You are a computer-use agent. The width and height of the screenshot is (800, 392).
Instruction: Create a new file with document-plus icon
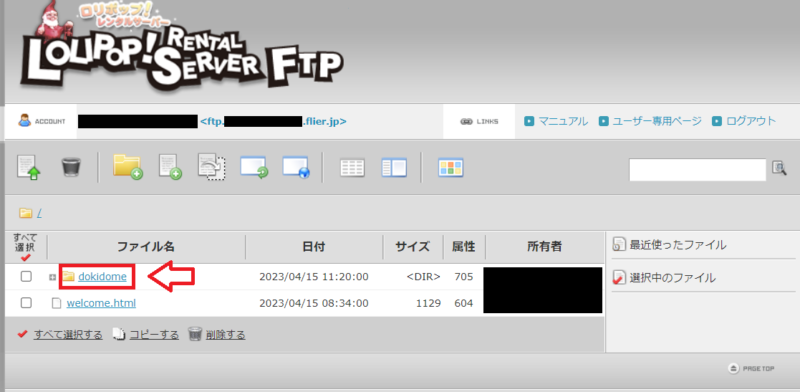click(170, 167)
